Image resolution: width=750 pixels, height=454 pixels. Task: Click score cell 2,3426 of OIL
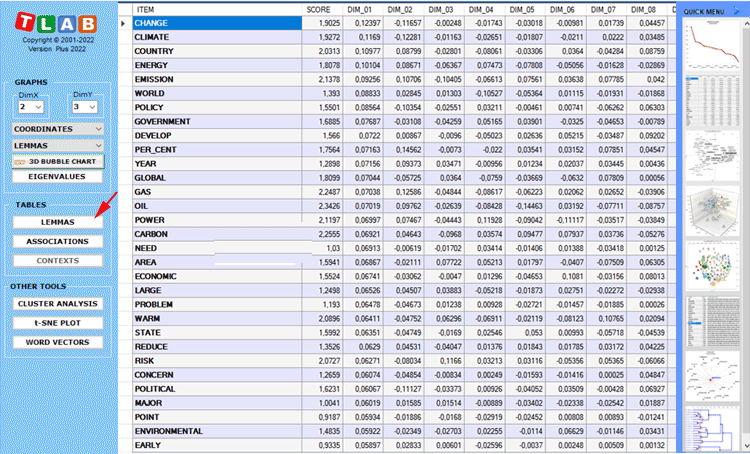[x=322, y=206]
